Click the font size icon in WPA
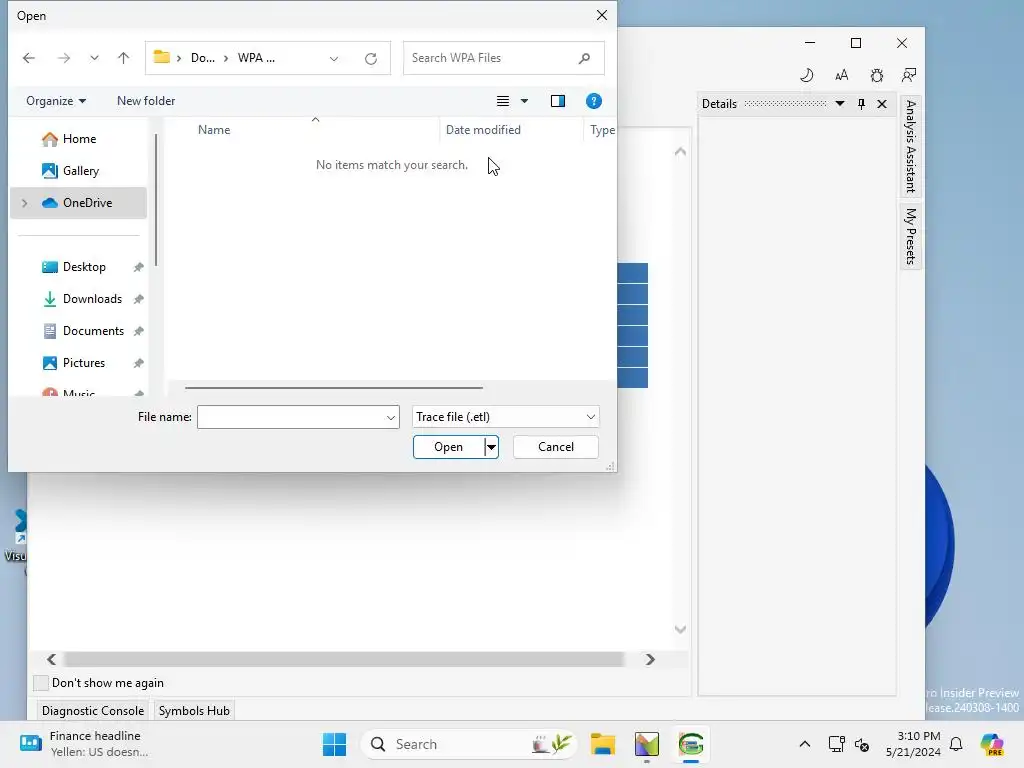Screen dimensions: 1024x768 841,75
